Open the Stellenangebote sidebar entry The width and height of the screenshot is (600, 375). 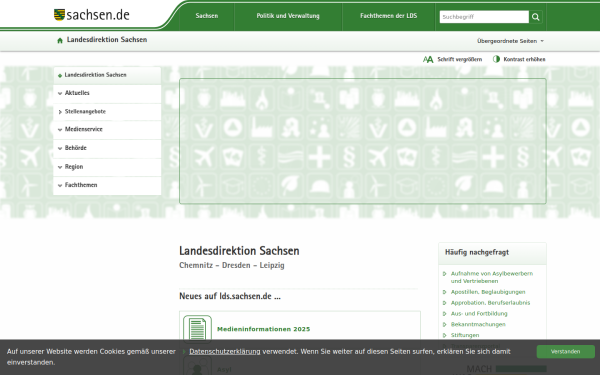(107, 112)
